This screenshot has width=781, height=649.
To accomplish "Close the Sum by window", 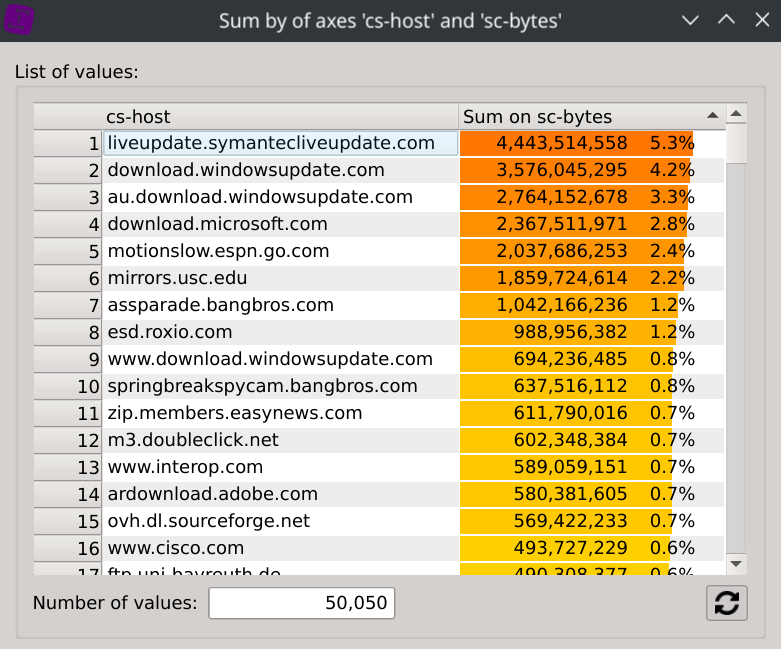I will 760,20.
